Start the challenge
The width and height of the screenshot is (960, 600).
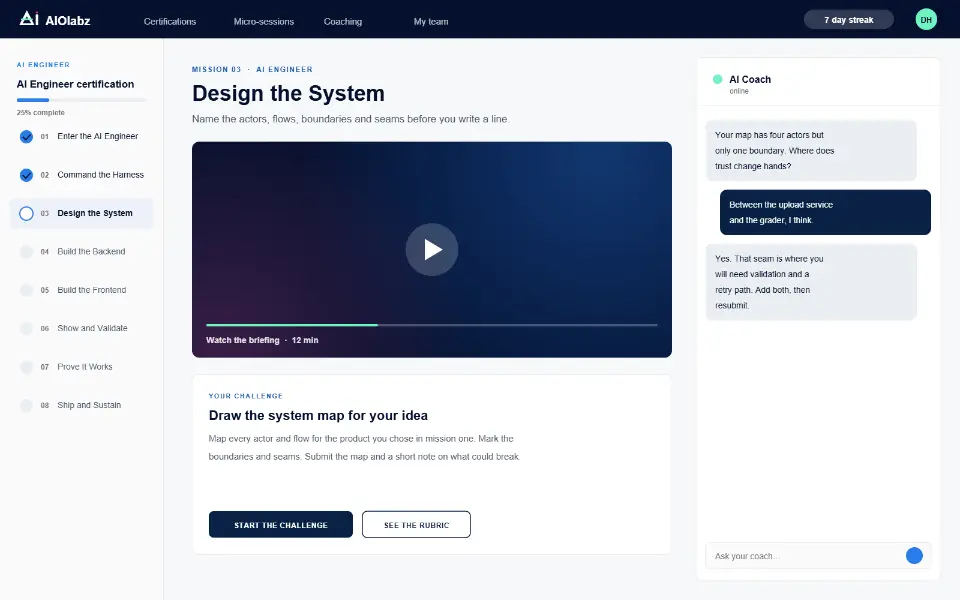click(x=280, y=525)
